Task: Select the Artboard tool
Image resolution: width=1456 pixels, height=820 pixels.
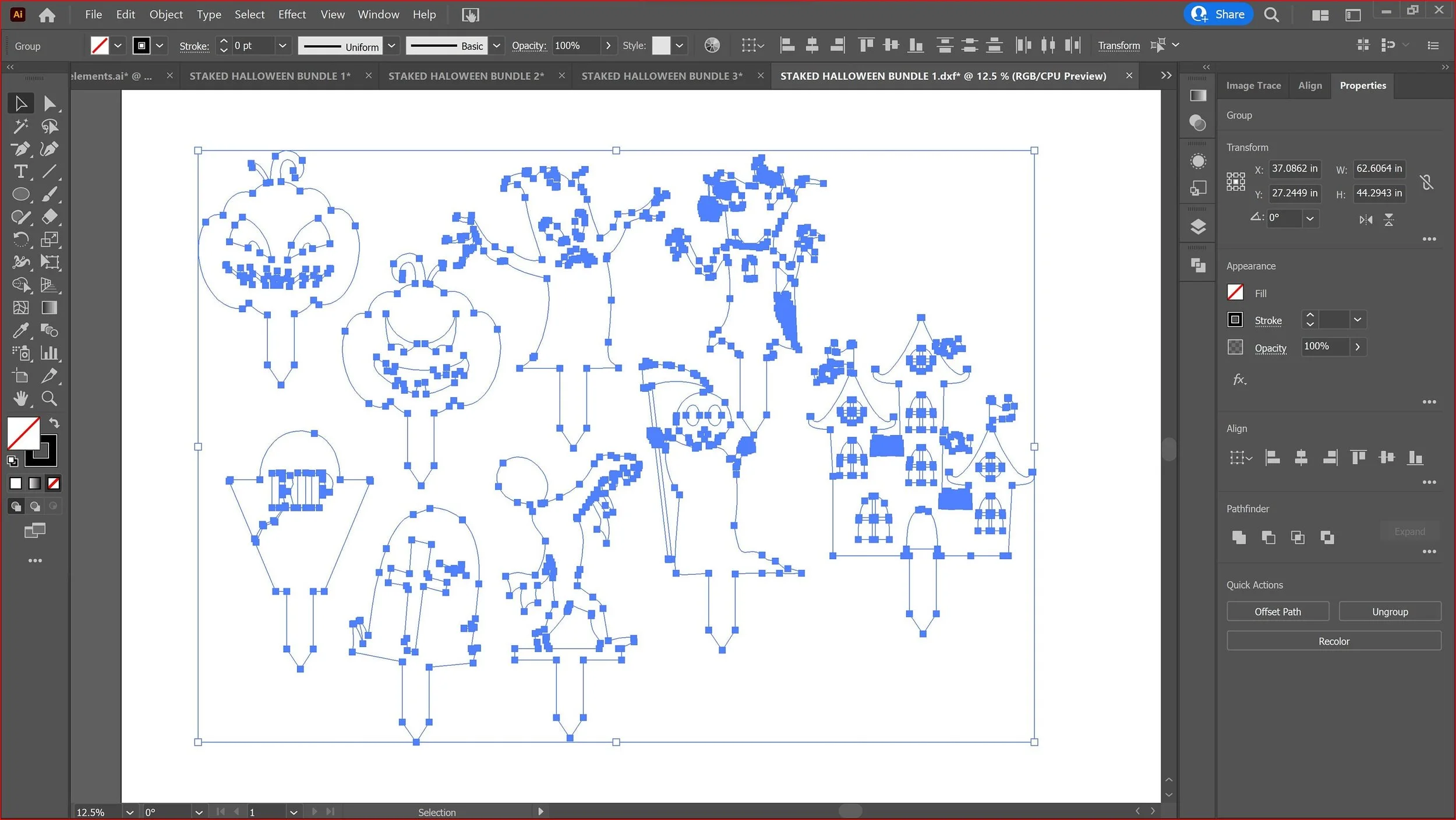Action: pyautogui.click(x=21, y=376)
